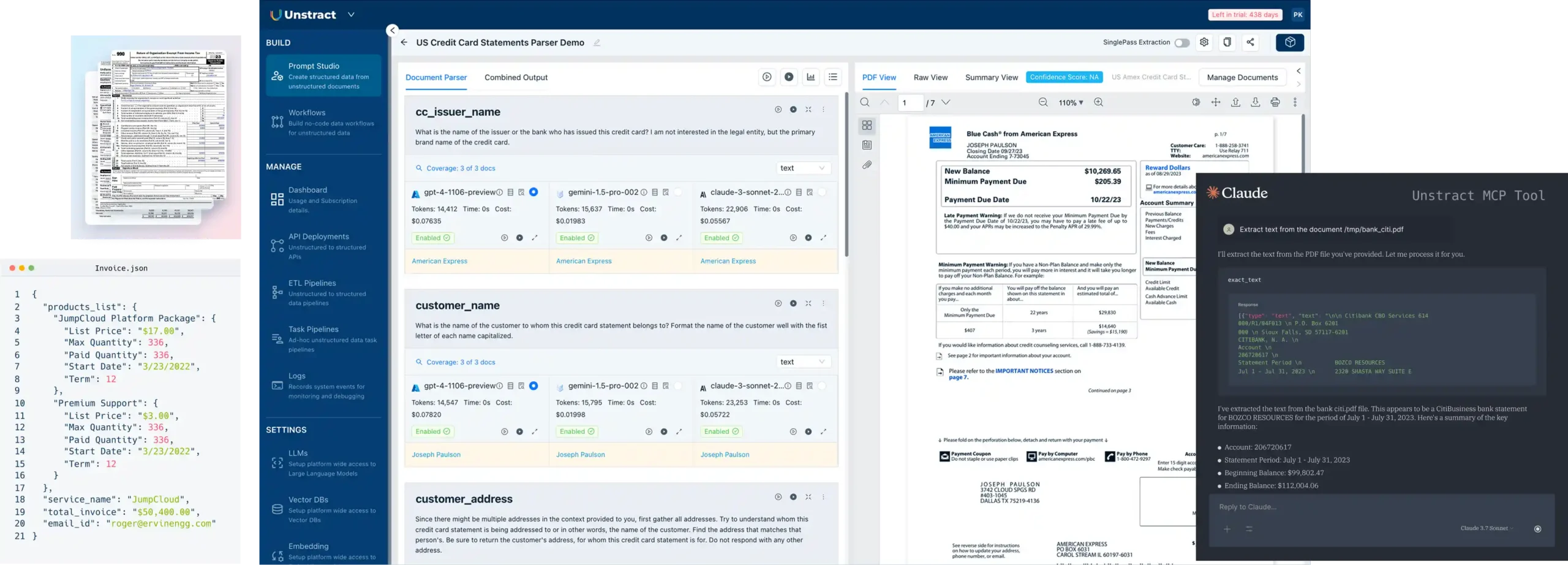
Task: Enter full screen with the crossed-arrows icon
Action: pyautogui.click(x=1216, y=102)
